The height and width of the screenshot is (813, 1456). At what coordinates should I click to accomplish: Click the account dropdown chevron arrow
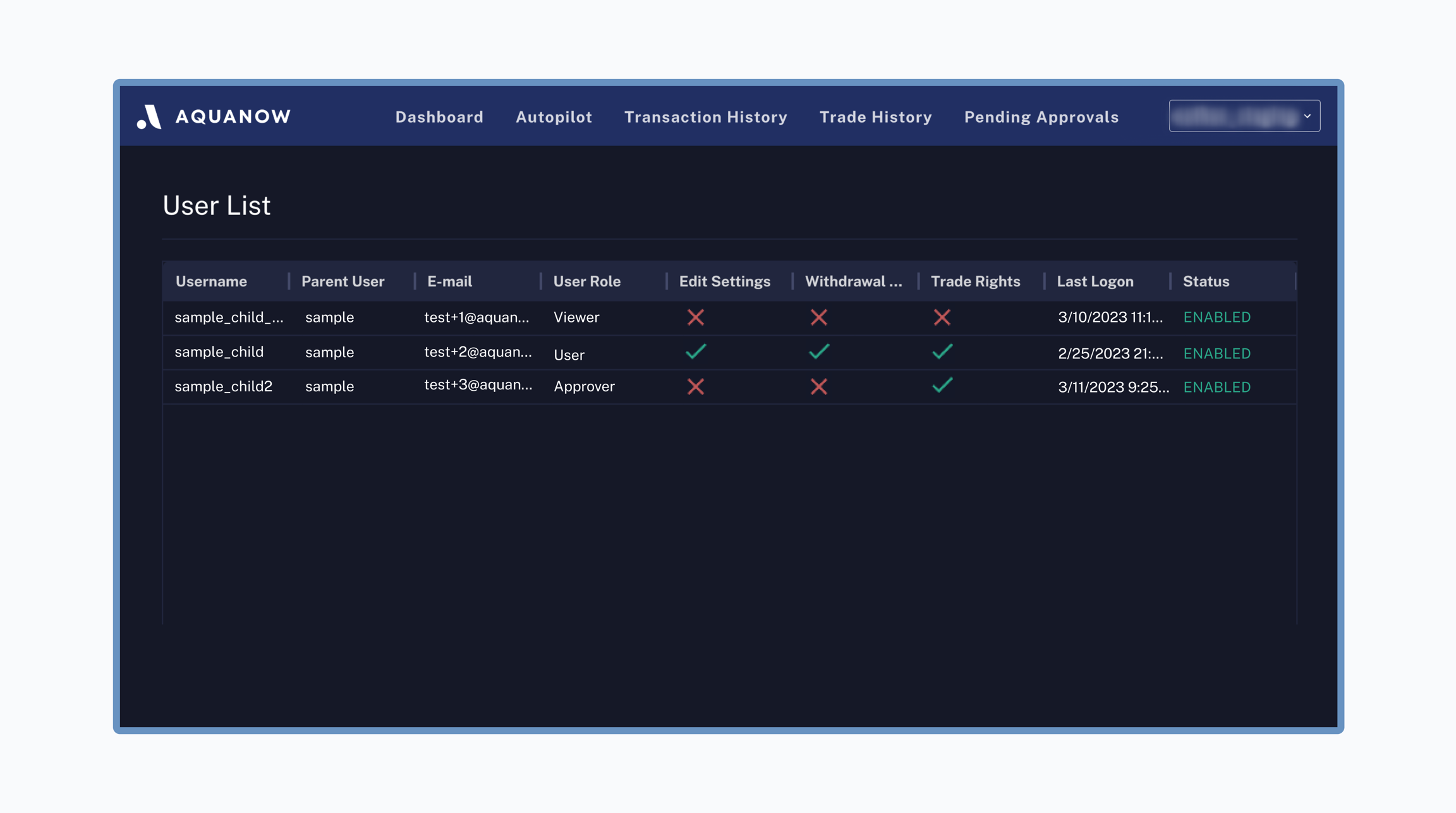[1307, 116]
